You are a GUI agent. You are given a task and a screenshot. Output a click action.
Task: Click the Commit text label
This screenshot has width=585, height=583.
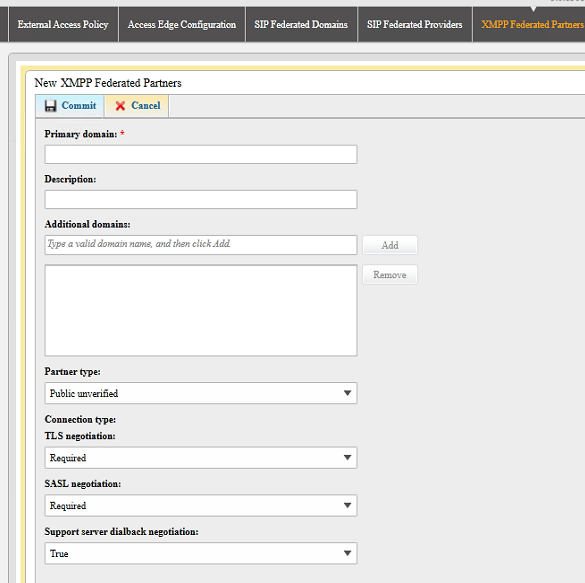[79, 106]
